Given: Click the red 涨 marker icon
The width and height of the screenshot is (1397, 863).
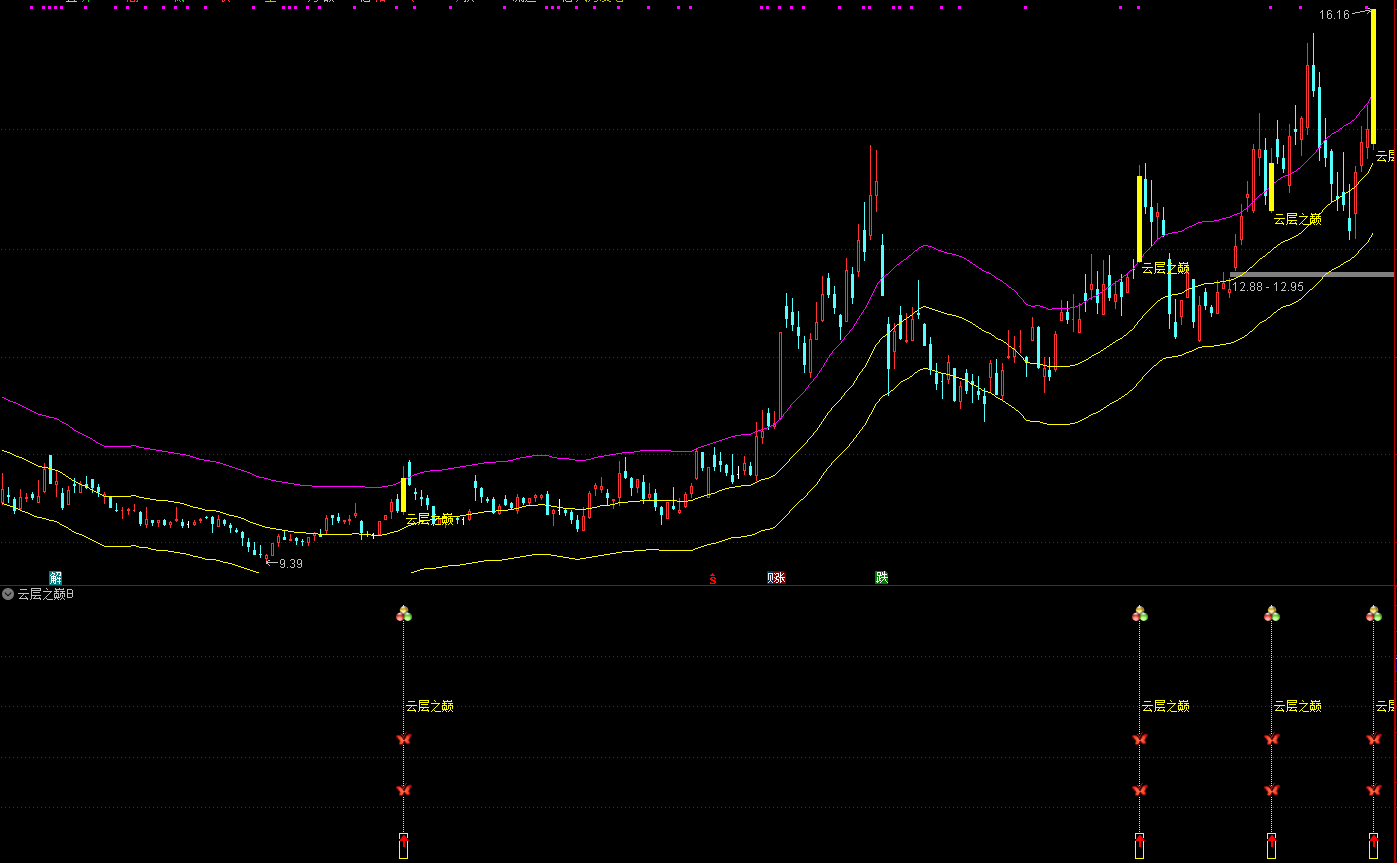Looking at the screenshot, I should (780, 577).
